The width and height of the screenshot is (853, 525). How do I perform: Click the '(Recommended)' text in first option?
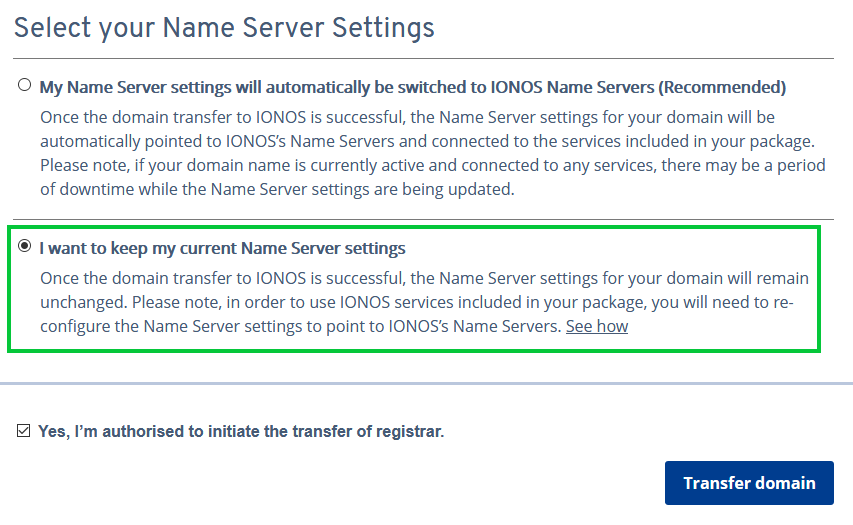[x=722, y=87]
